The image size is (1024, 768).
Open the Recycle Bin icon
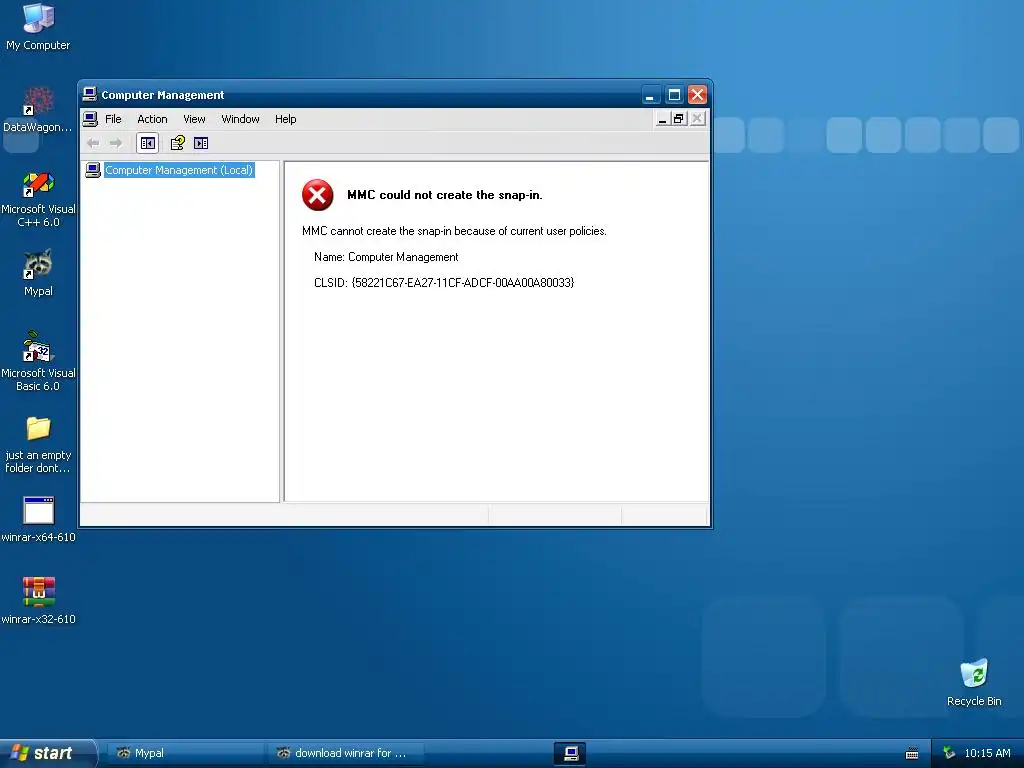coord(974,682)
